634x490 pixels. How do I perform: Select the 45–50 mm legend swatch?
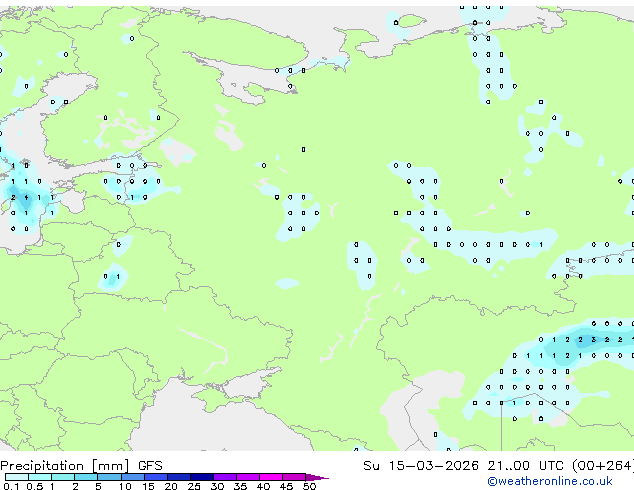(x=294, y=477)
